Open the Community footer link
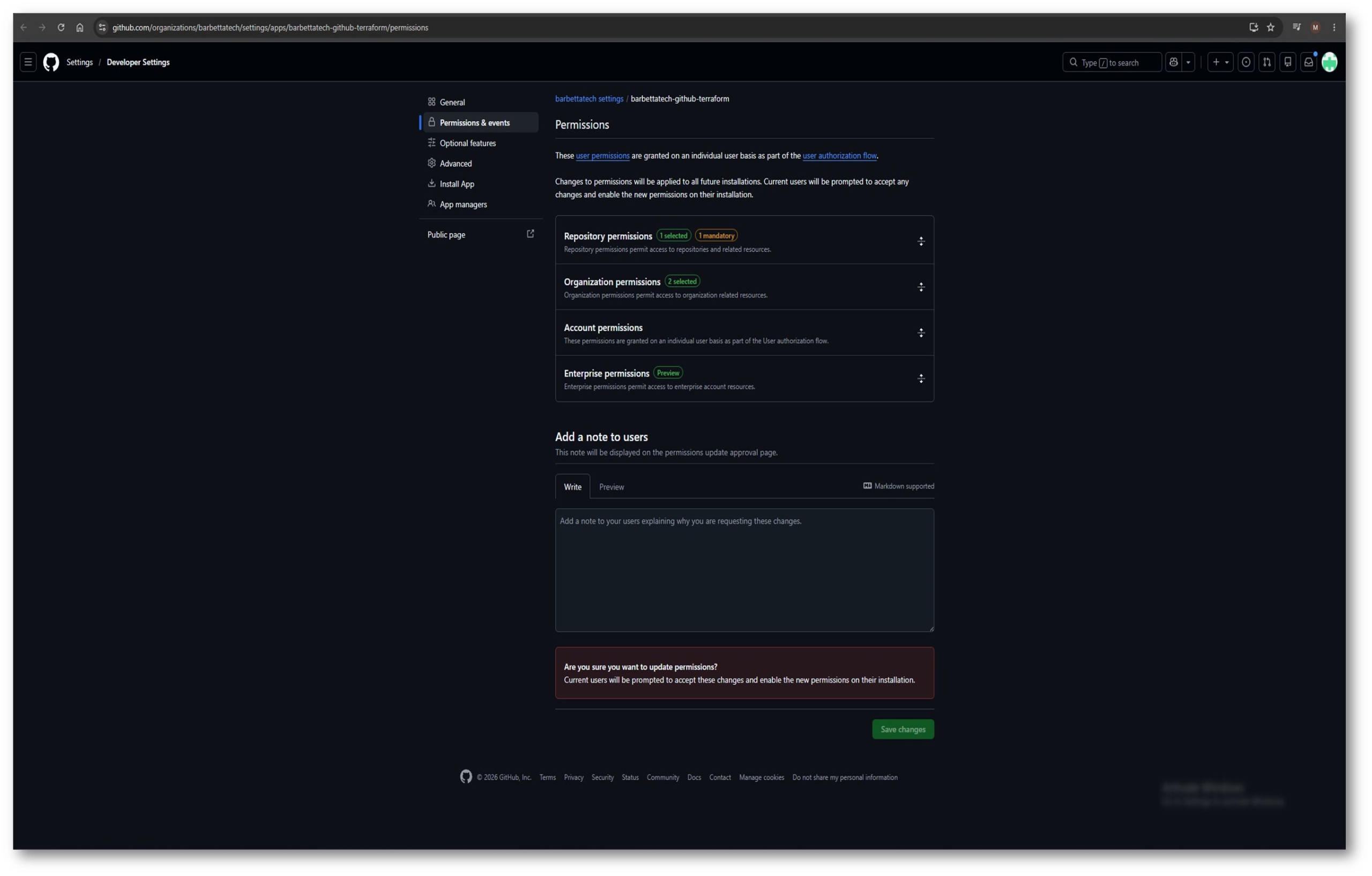 coord(662,777)
